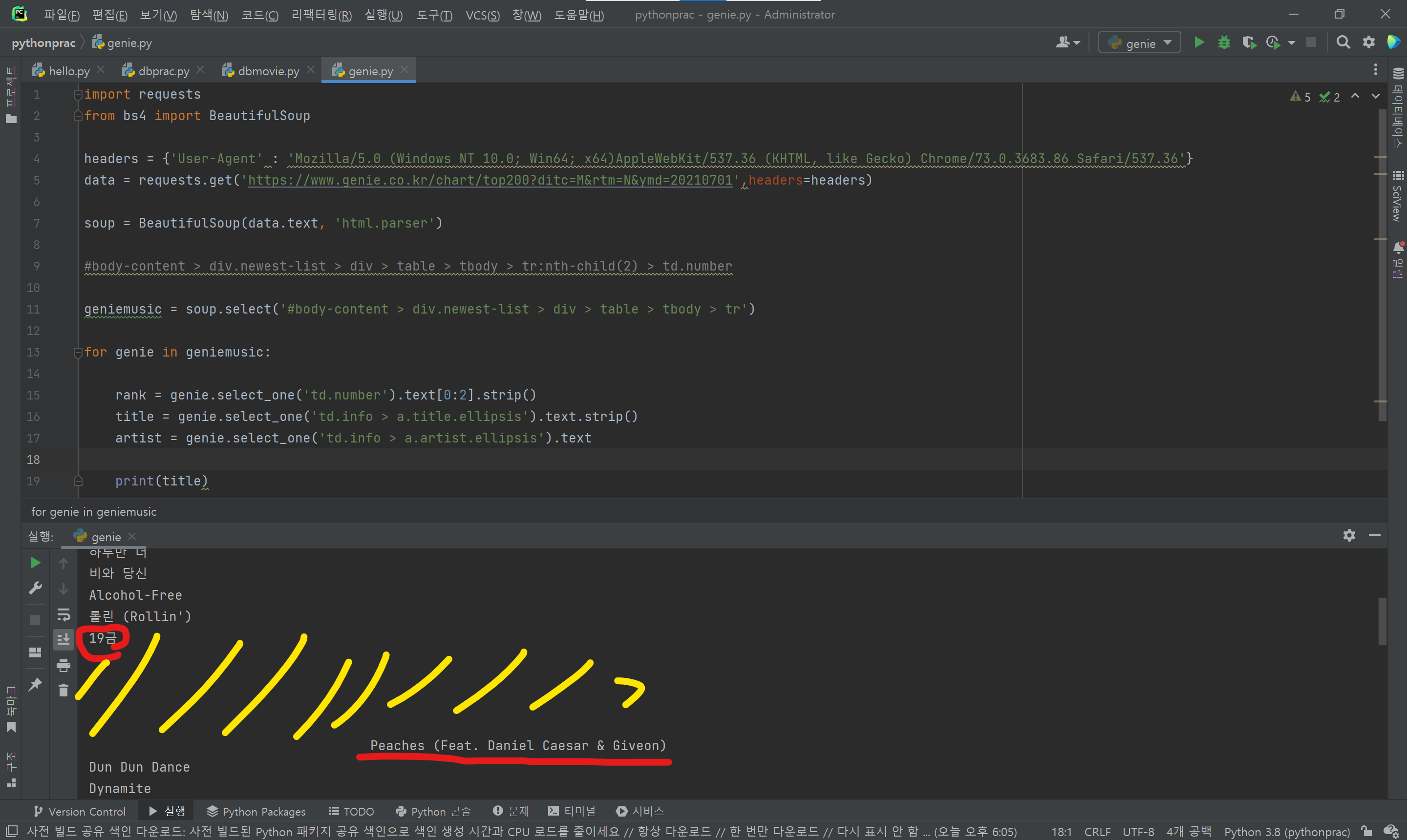The image size is (1407, 840).
Task: Open the Python Packages tool window
Action: 256,811
